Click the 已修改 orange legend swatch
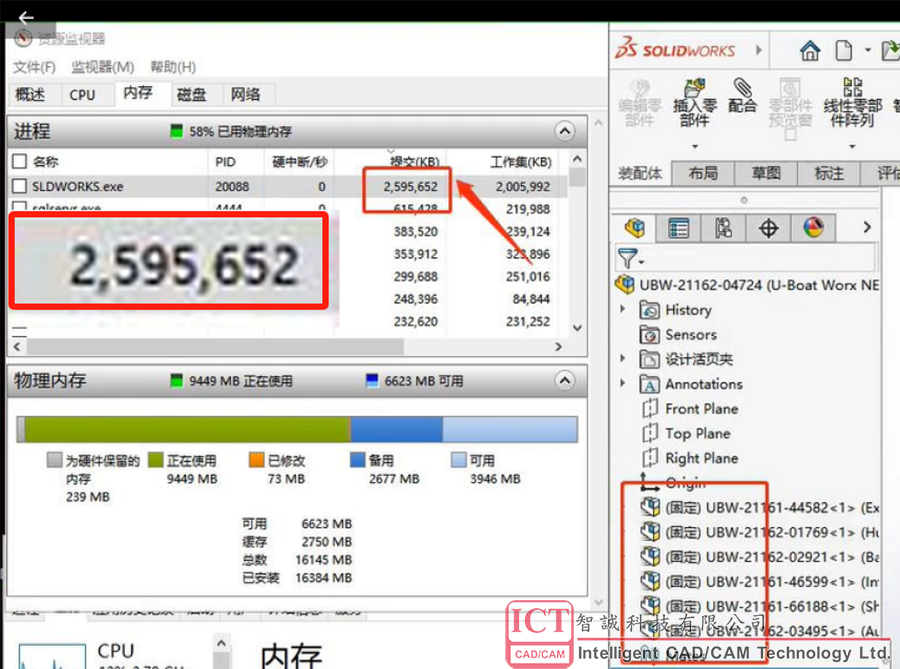Viewport: 900px width, 669px height. click(x=256, y=460)
